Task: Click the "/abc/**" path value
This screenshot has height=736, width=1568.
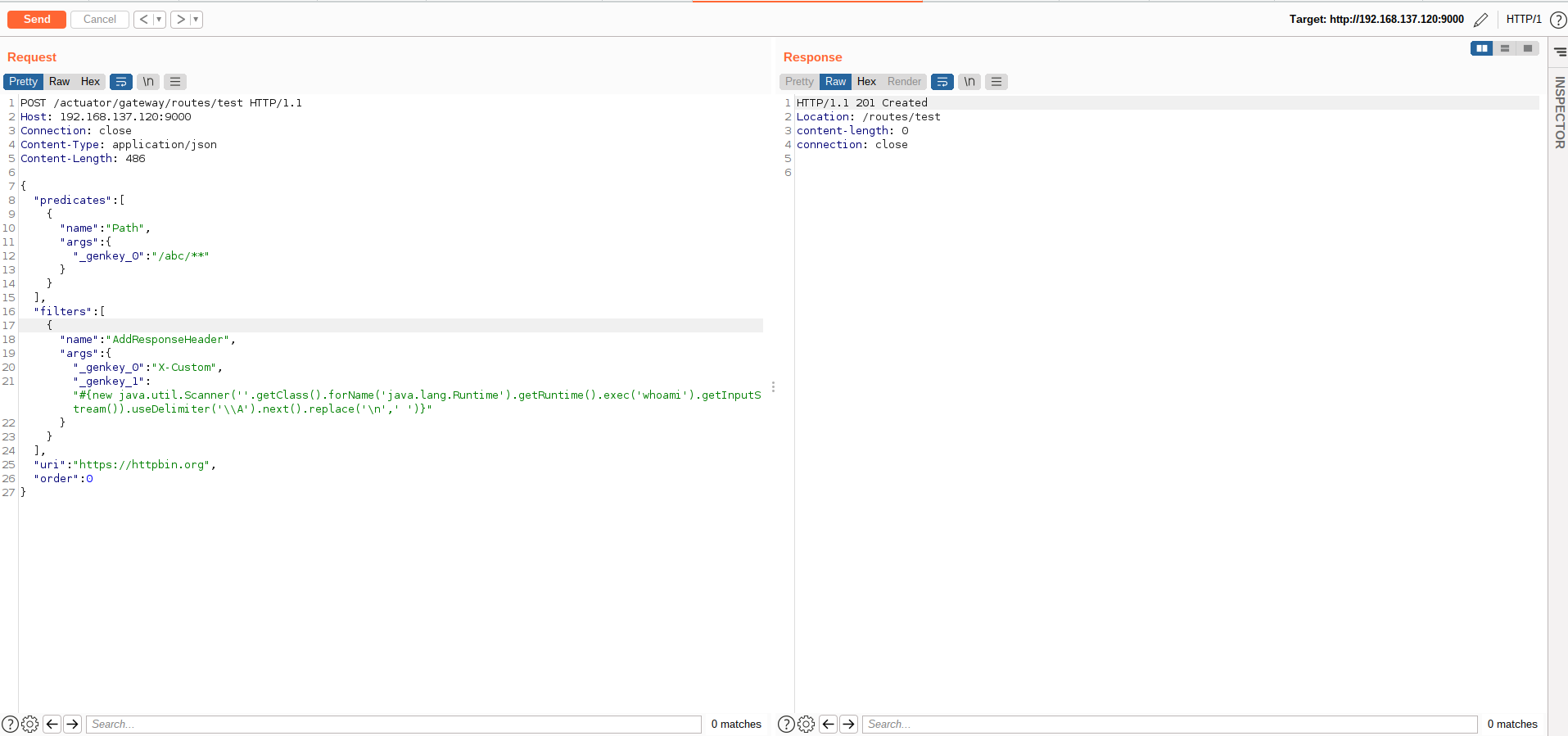Action: tap(180, 256)
